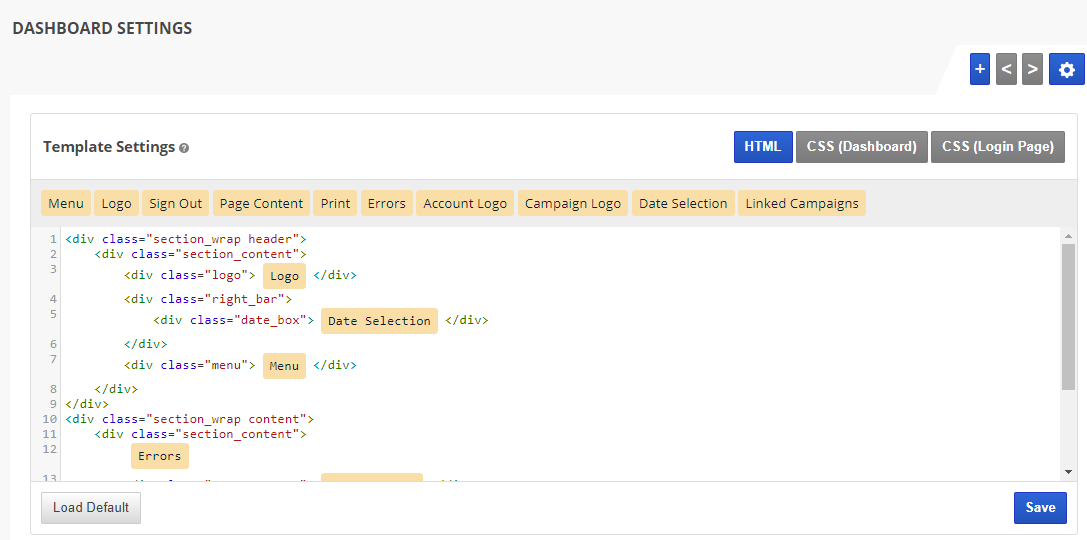
Task: Insert the Linked Campaigns tag
Action: click(802, 203)
